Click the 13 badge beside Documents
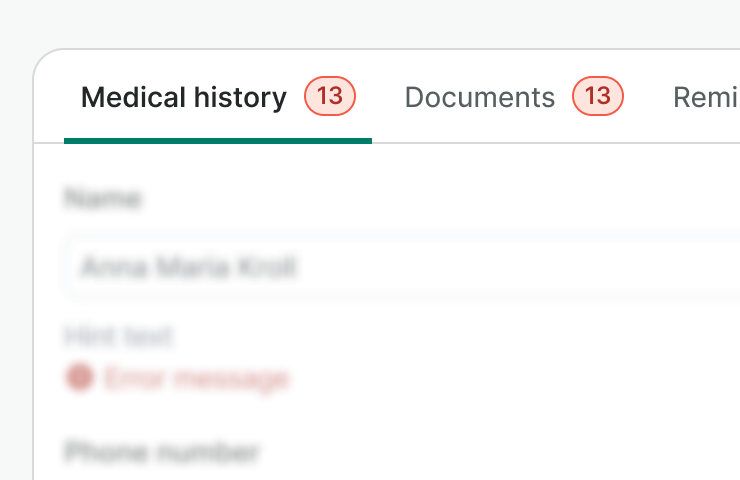 (x=598, y=96)
